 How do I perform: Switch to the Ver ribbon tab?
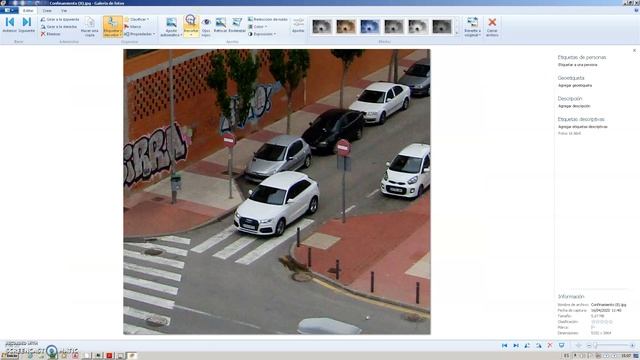click(64, 11)
